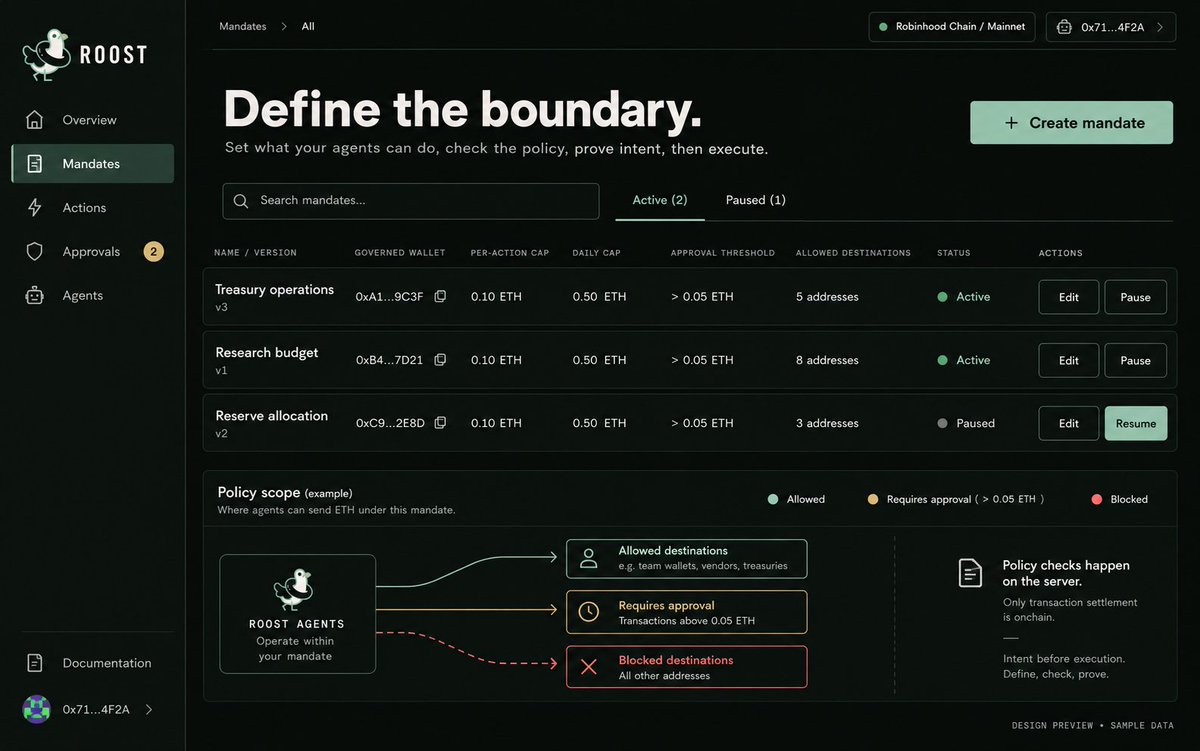Click the Approval Threshold column header

(x=723, y=253)
